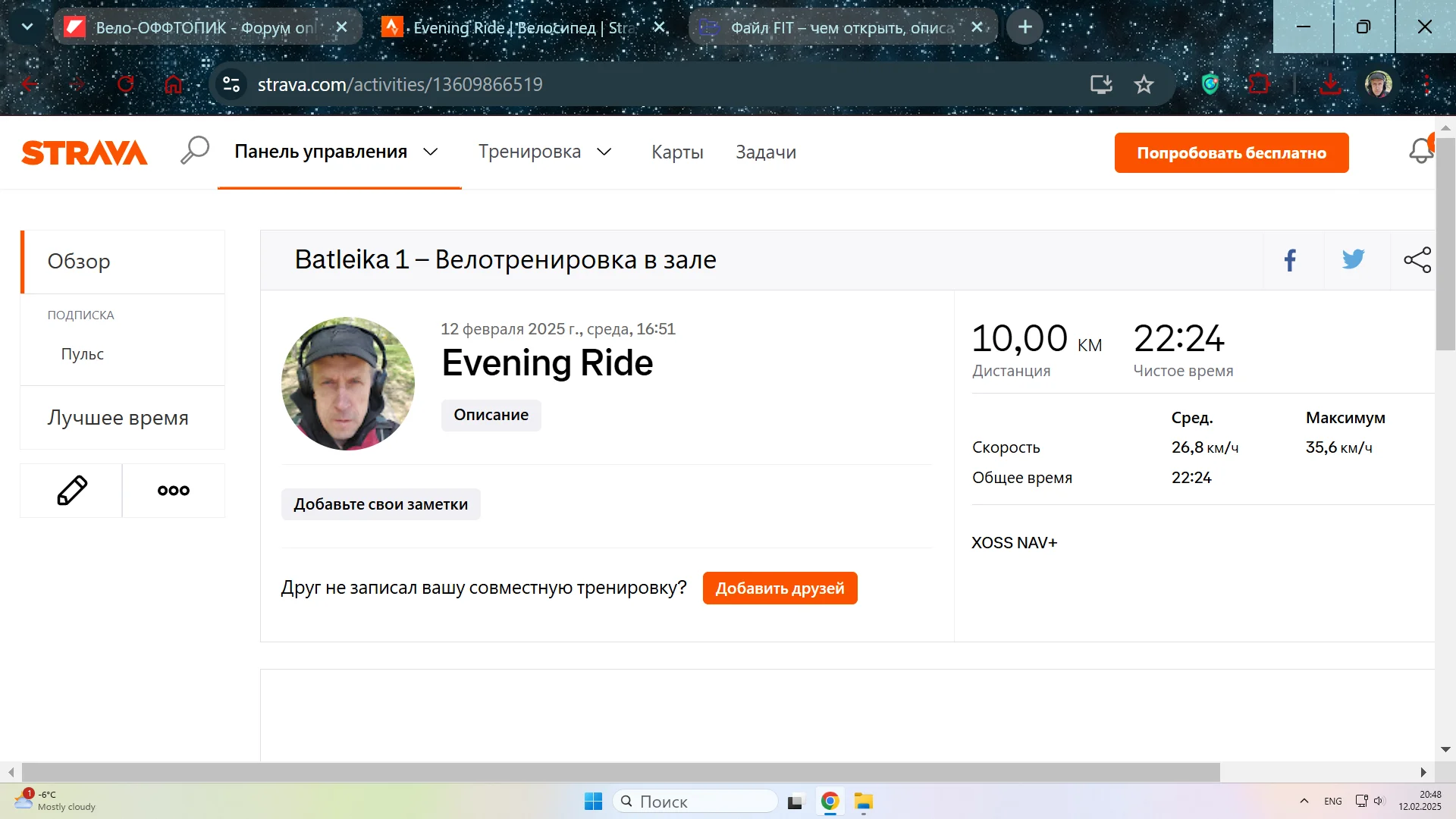This screenshot has height=819, width=1456.
Task: Open the Карты menu item
Action: click(x=677, y=152)
